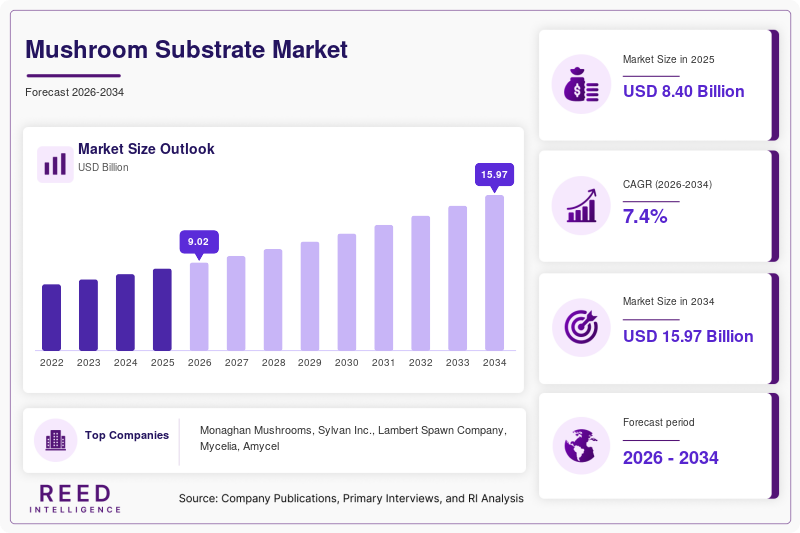Click the growth chart icon beside CAGR
Screen dimensions: 800x533
pyautogui.click(x=581, y=206)
